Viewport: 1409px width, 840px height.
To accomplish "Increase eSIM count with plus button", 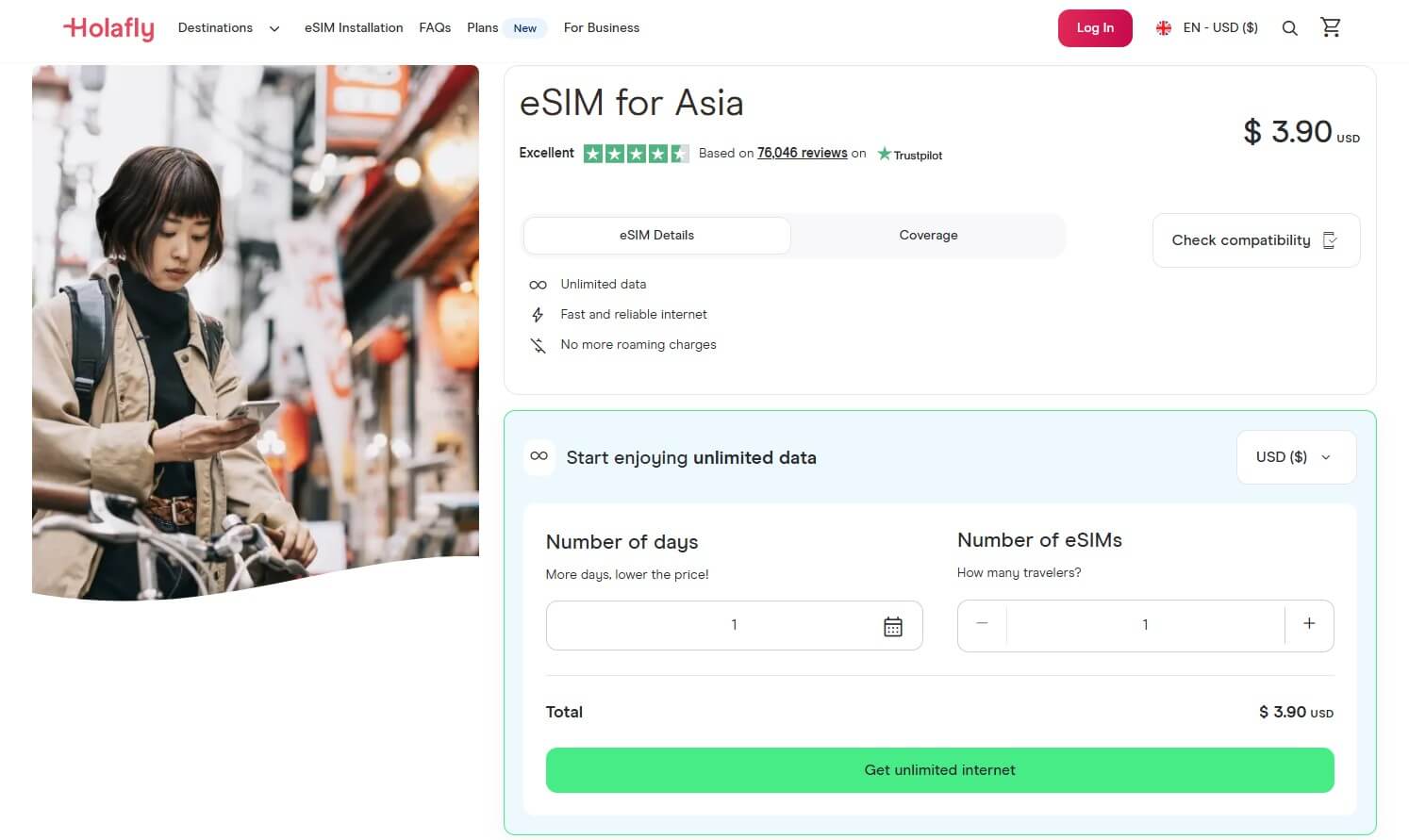I will coord(1309,624).
